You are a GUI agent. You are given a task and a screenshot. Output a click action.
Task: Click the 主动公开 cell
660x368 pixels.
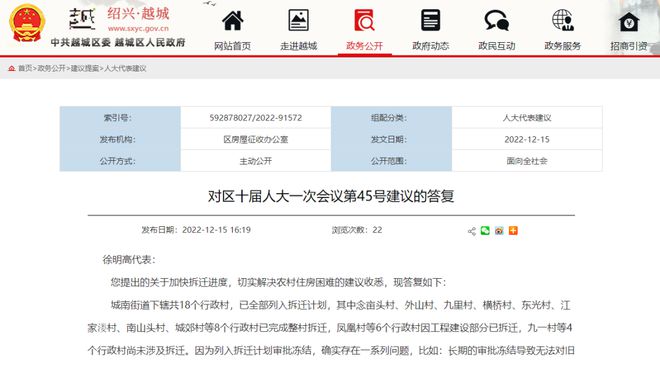click(x=255, y=161)
